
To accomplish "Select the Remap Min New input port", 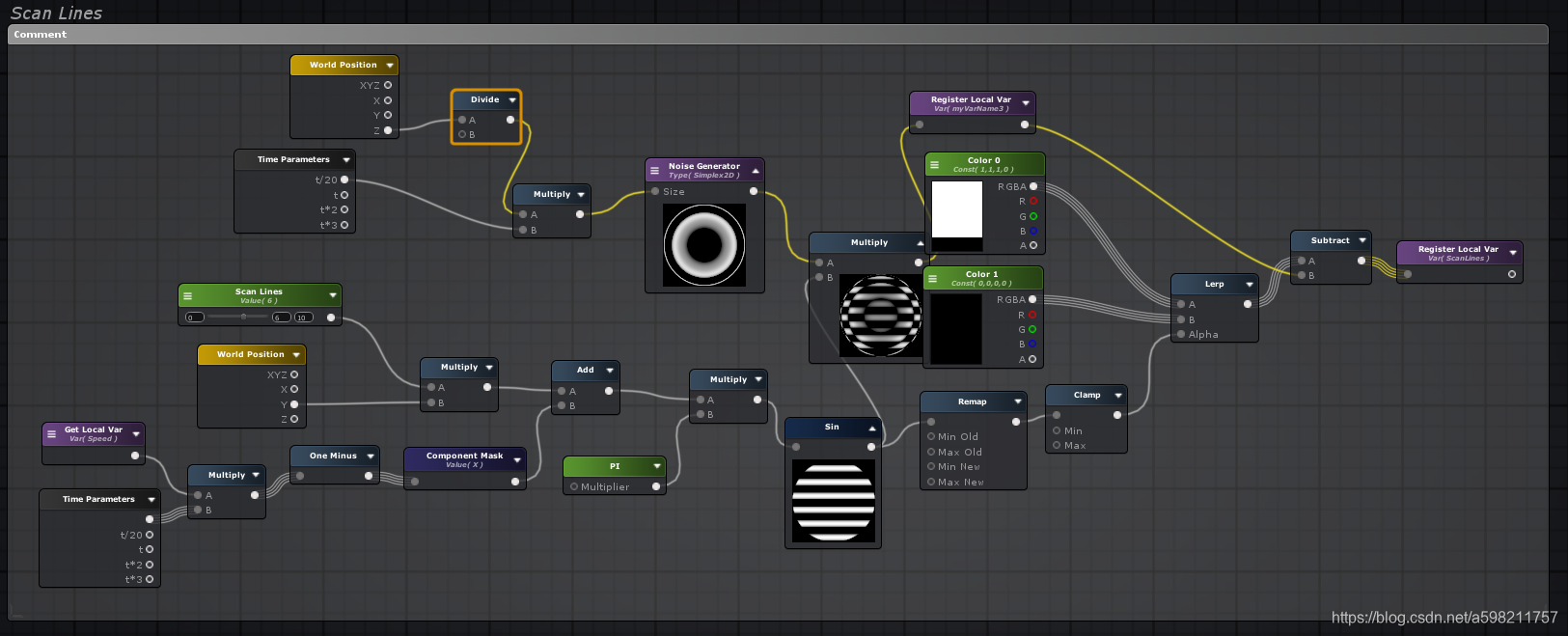I will click(x=931, y=466).
